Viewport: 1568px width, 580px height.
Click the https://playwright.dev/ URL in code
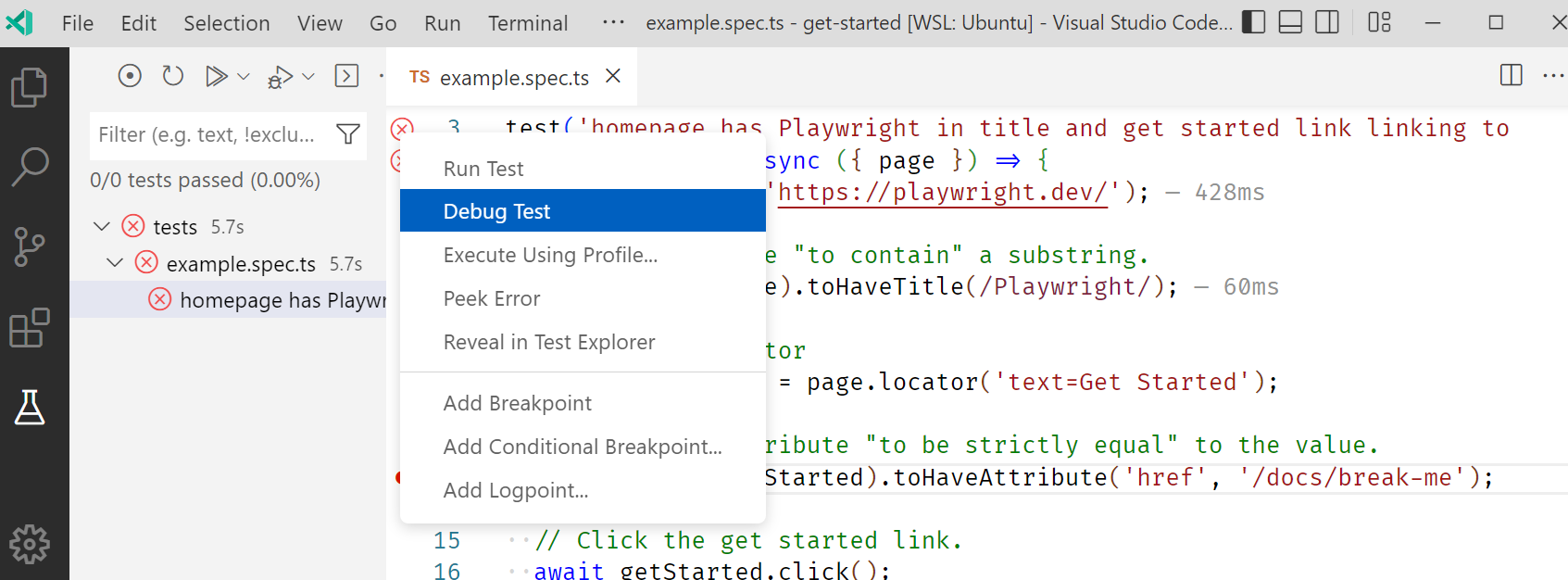click(x=942, y=192)
